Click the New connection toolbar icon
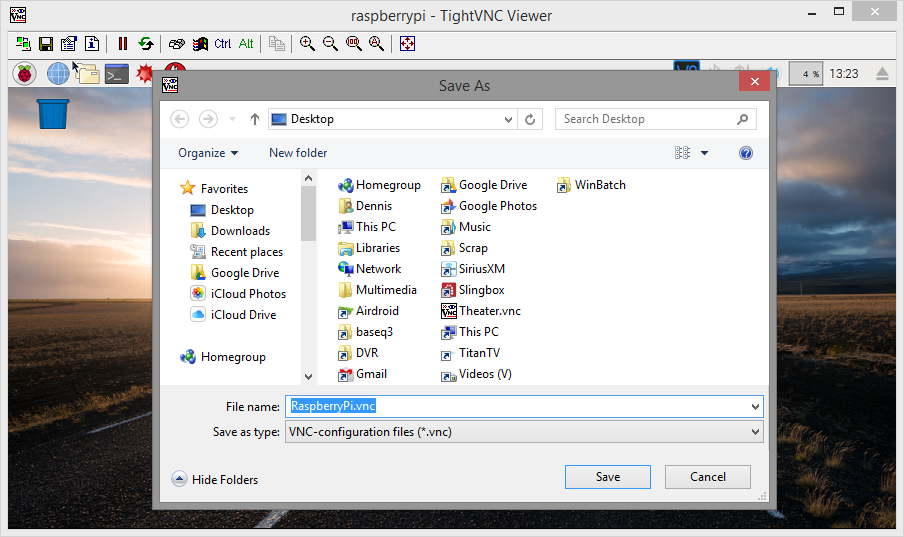 tap(23, 44)
